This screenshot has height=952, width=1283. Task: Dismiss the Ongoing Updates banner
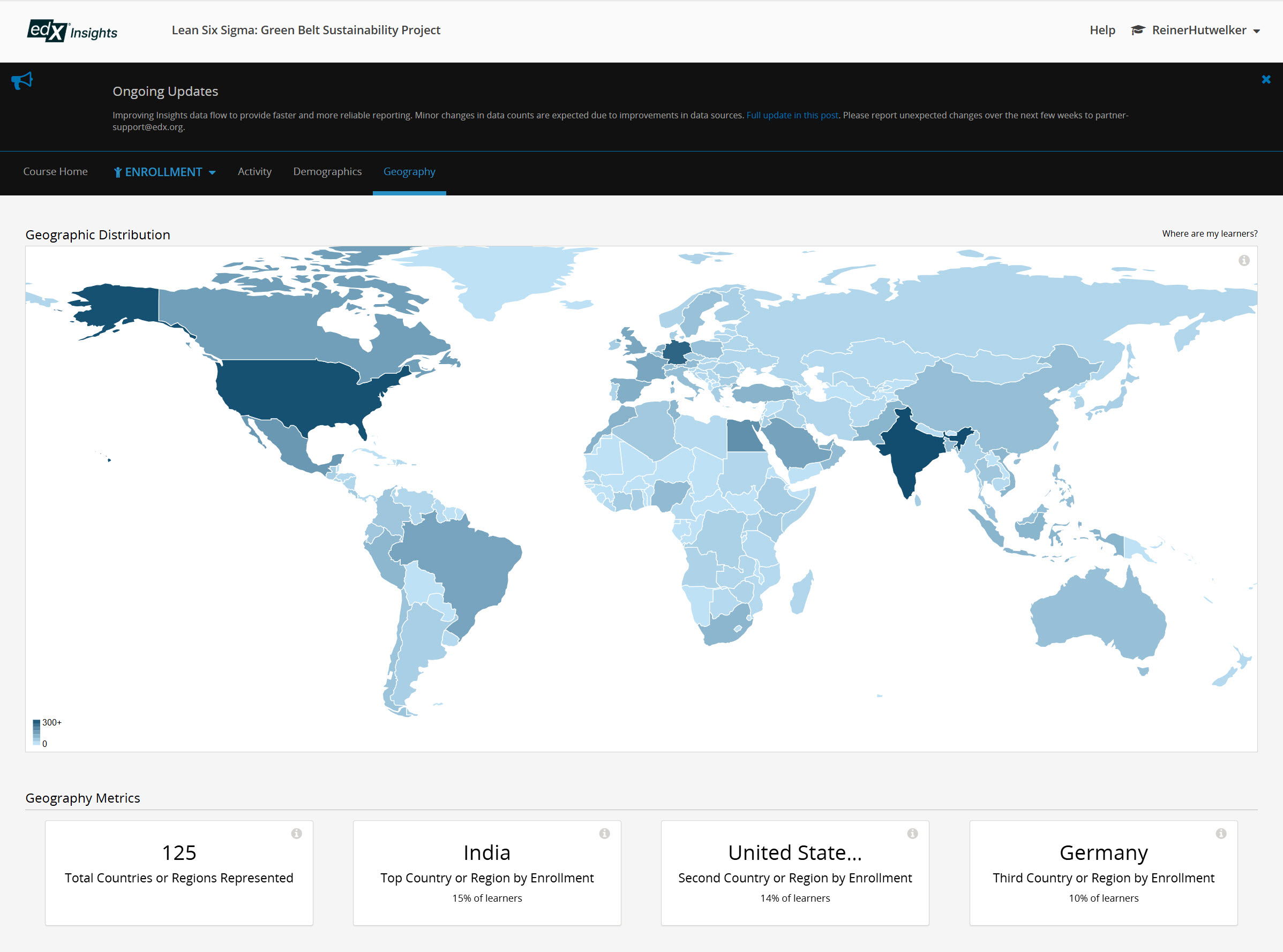tap(1266, 80)
